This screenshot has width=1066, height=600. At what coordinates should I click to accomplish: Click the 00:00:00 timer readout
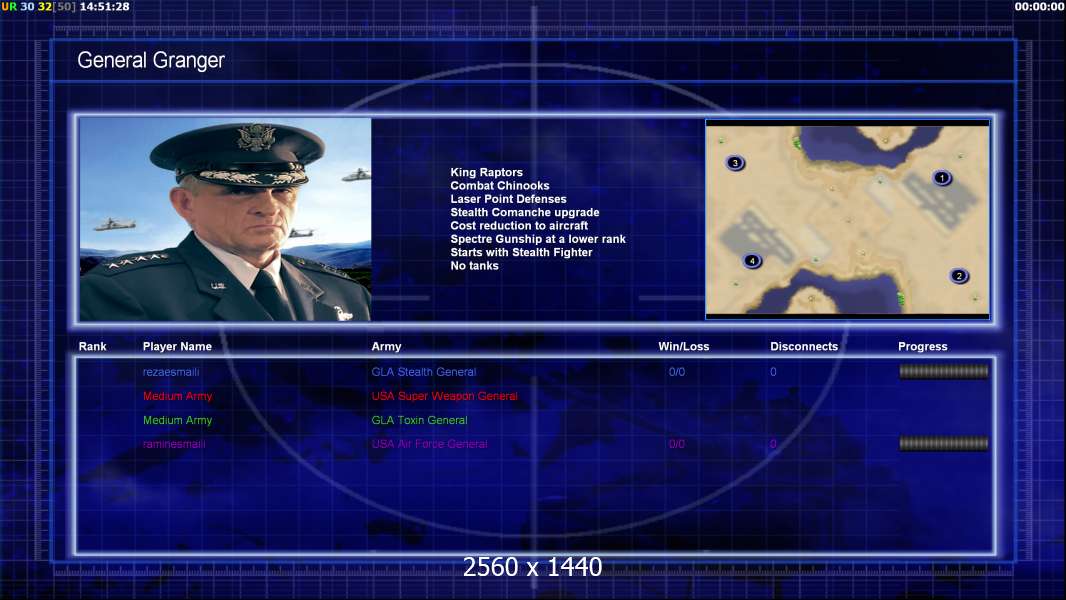[x=1039, y=6]
